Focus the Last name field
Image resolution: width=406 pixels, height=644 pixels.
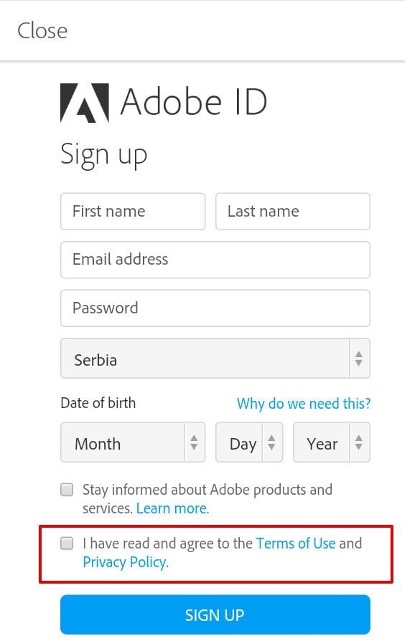(293, 212)
